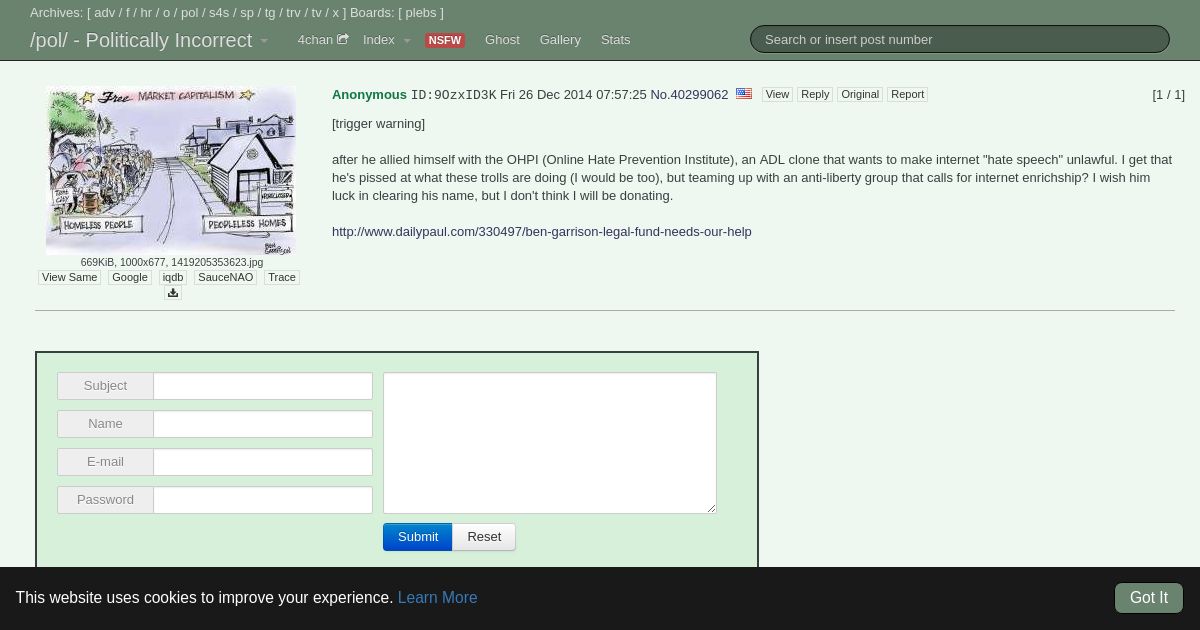
Task: Click the US flag icon in post header
Action: pyautogui.click(x=744, y=94)
